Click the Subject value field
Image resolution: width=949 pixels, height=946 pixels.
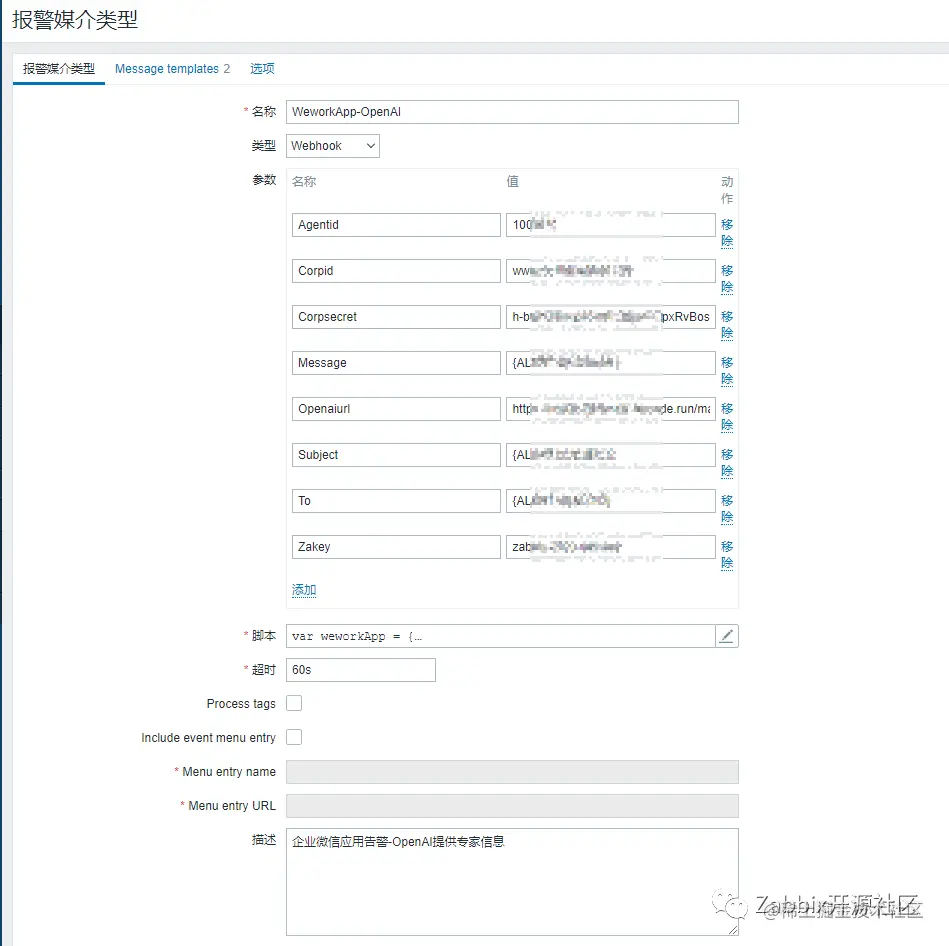[x=611, y=455]
